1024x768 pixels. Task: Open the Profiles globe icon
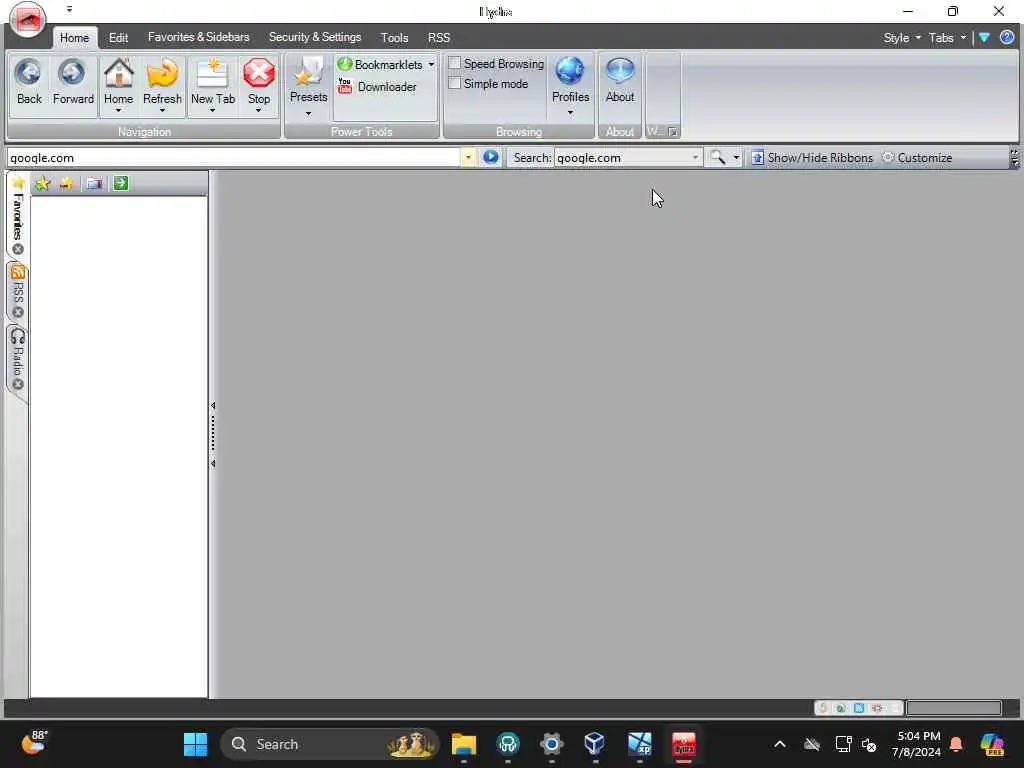coord(570,71)
